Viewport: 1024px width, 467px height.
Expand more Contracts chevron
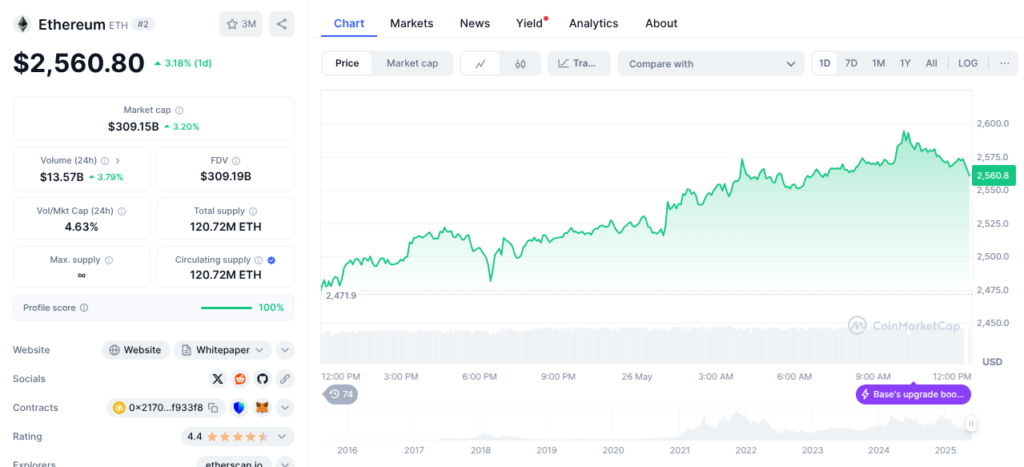[285, 408]
